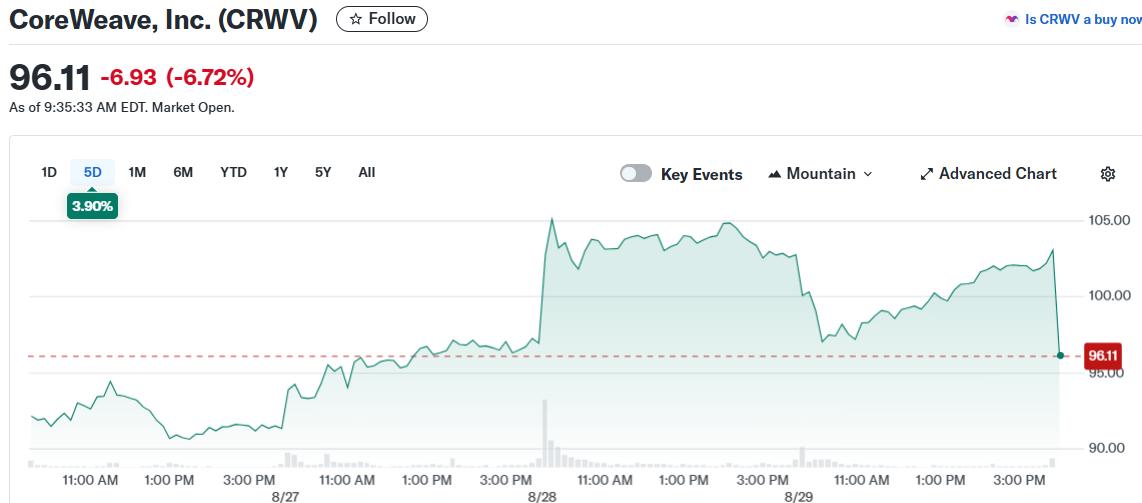
Task: Click the CoreWeave, Inc. (CRWV) title
Action: [163, 20]
